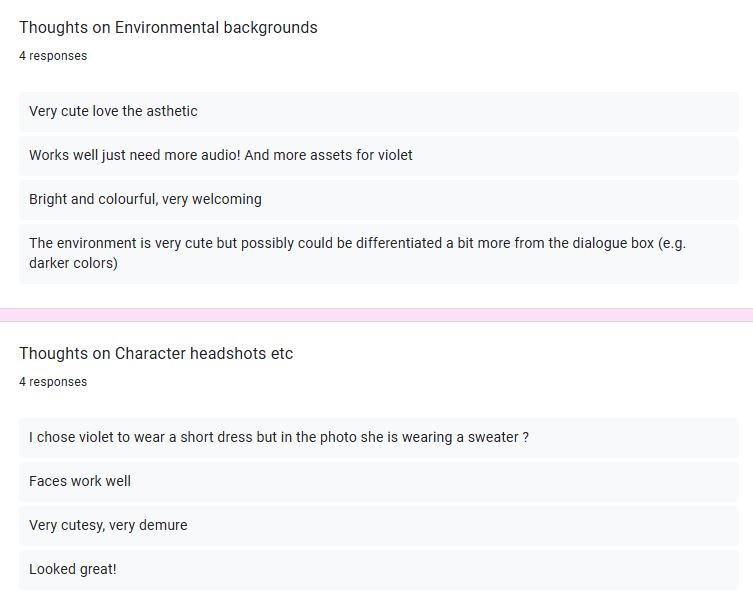Click the '4 responses' count under Environmental backgrounds
Viewport: 753px width, 595px height.
(x=53, y=56)
